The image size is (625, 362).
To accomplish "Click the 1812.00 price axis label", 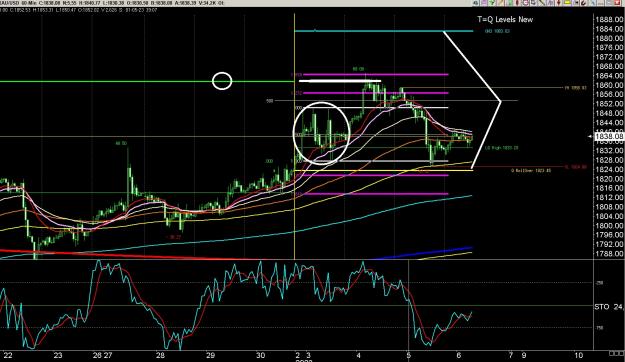I will 609,197.
